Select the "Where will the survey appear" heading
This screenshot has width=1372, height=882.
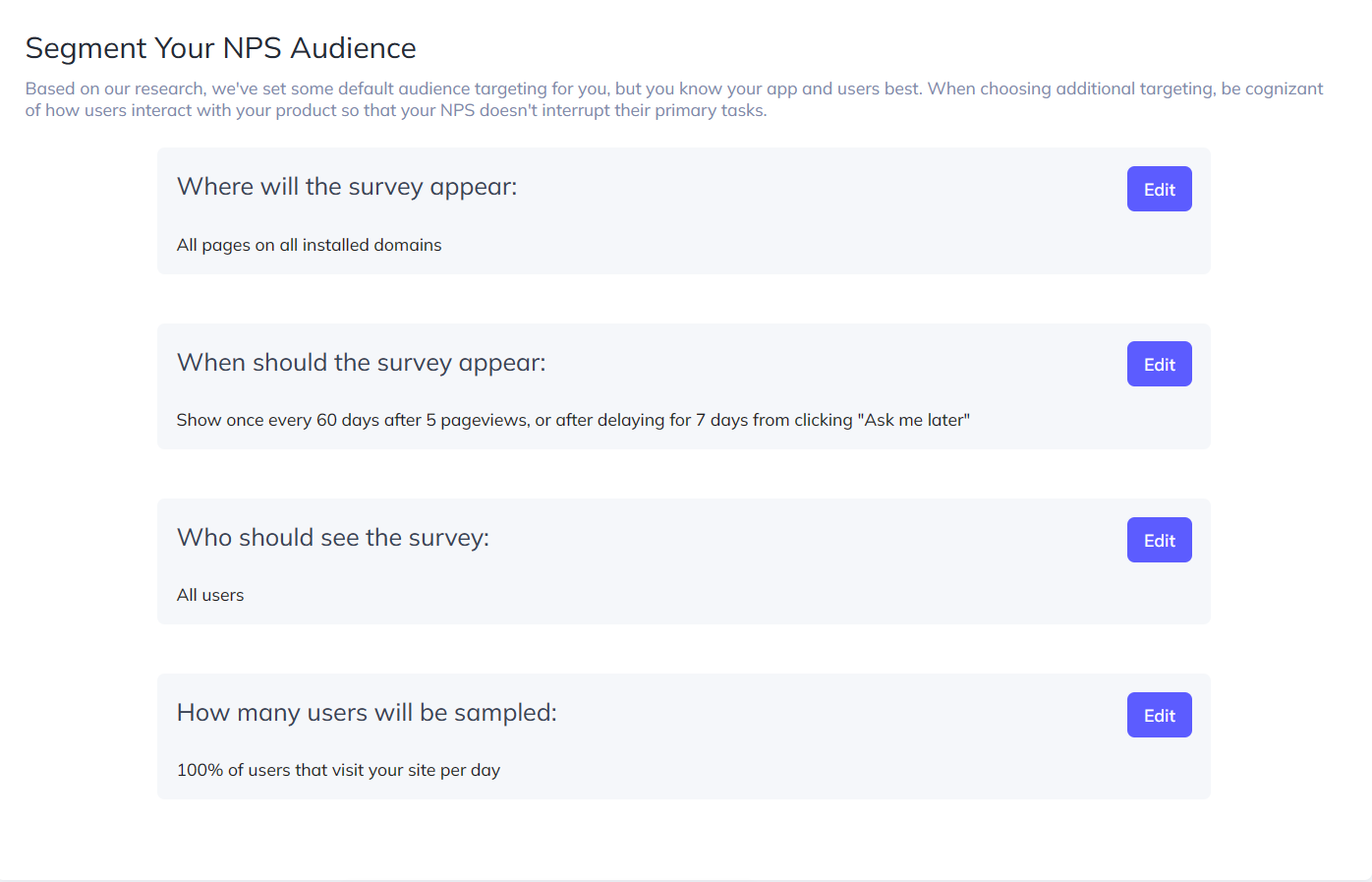pos(347,186)
